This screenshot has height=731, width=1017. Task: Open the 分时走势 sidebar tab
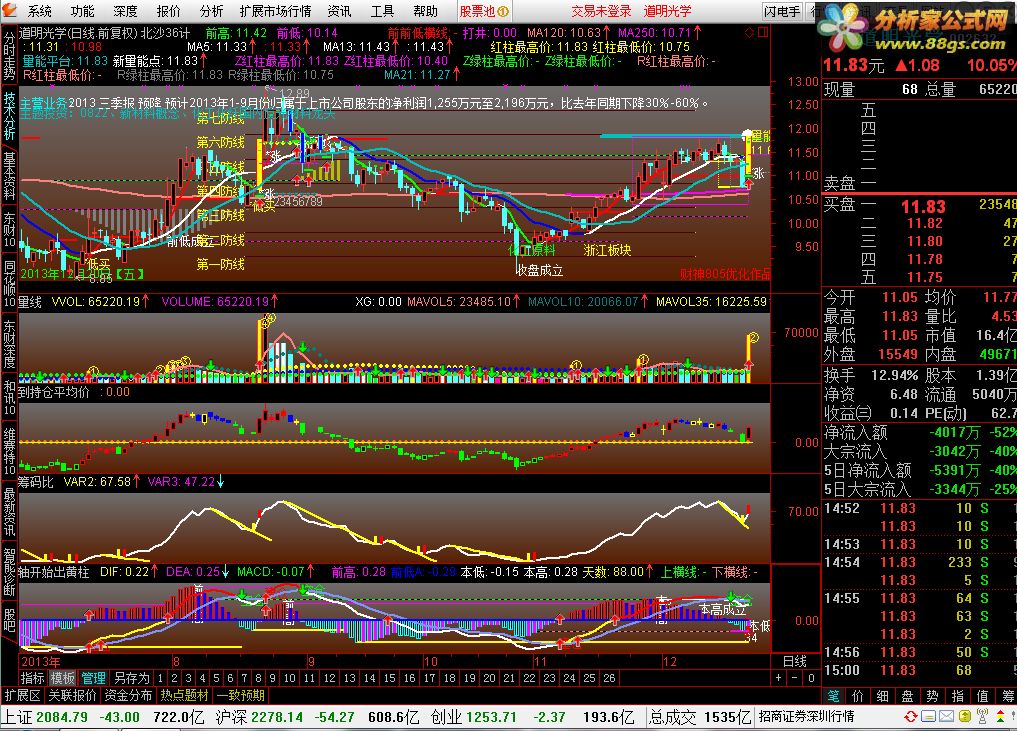(x=9, y=56)
